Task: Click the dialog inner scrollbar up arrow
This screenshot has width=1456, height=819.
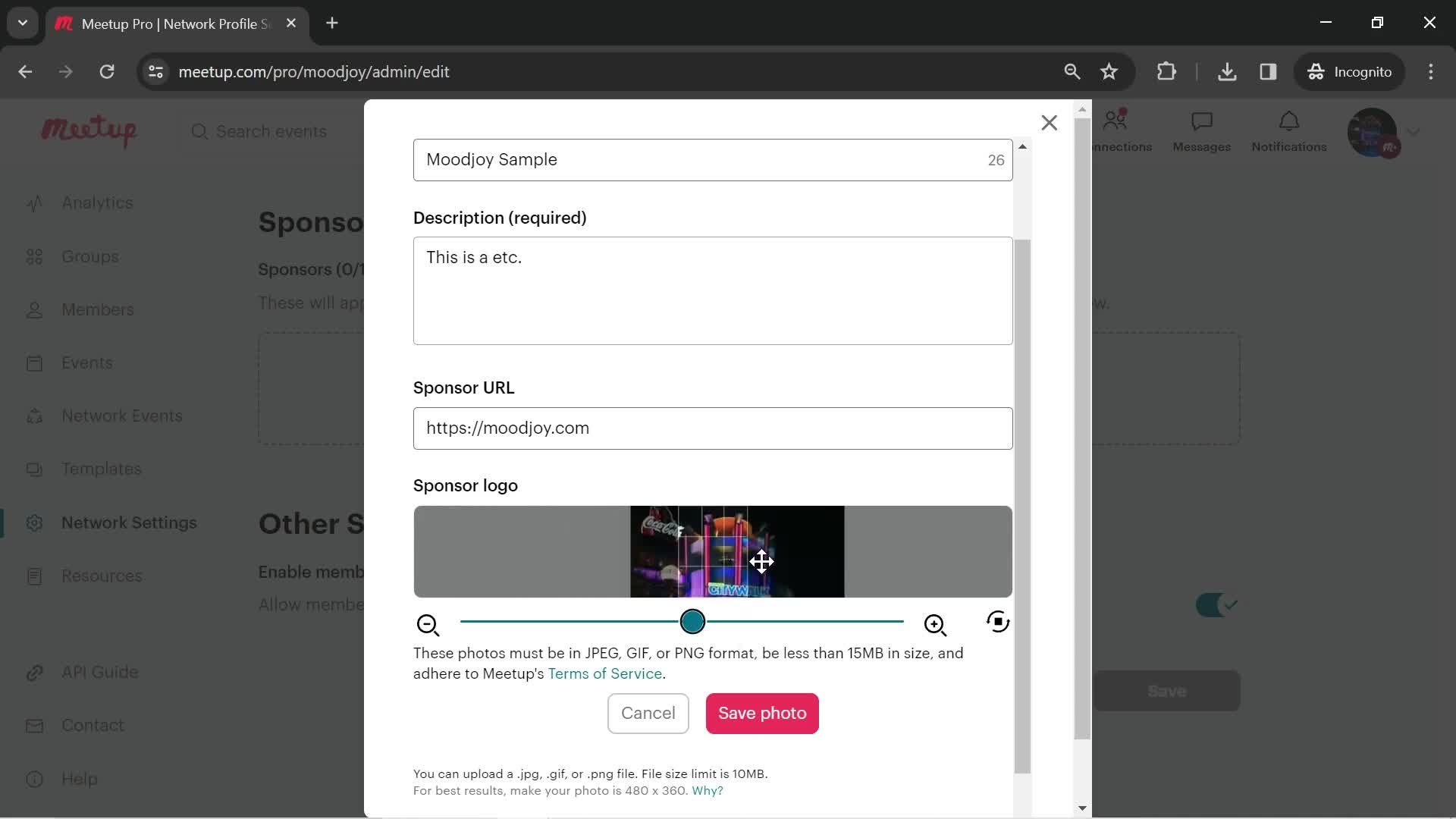Action: click(1022, 146)
